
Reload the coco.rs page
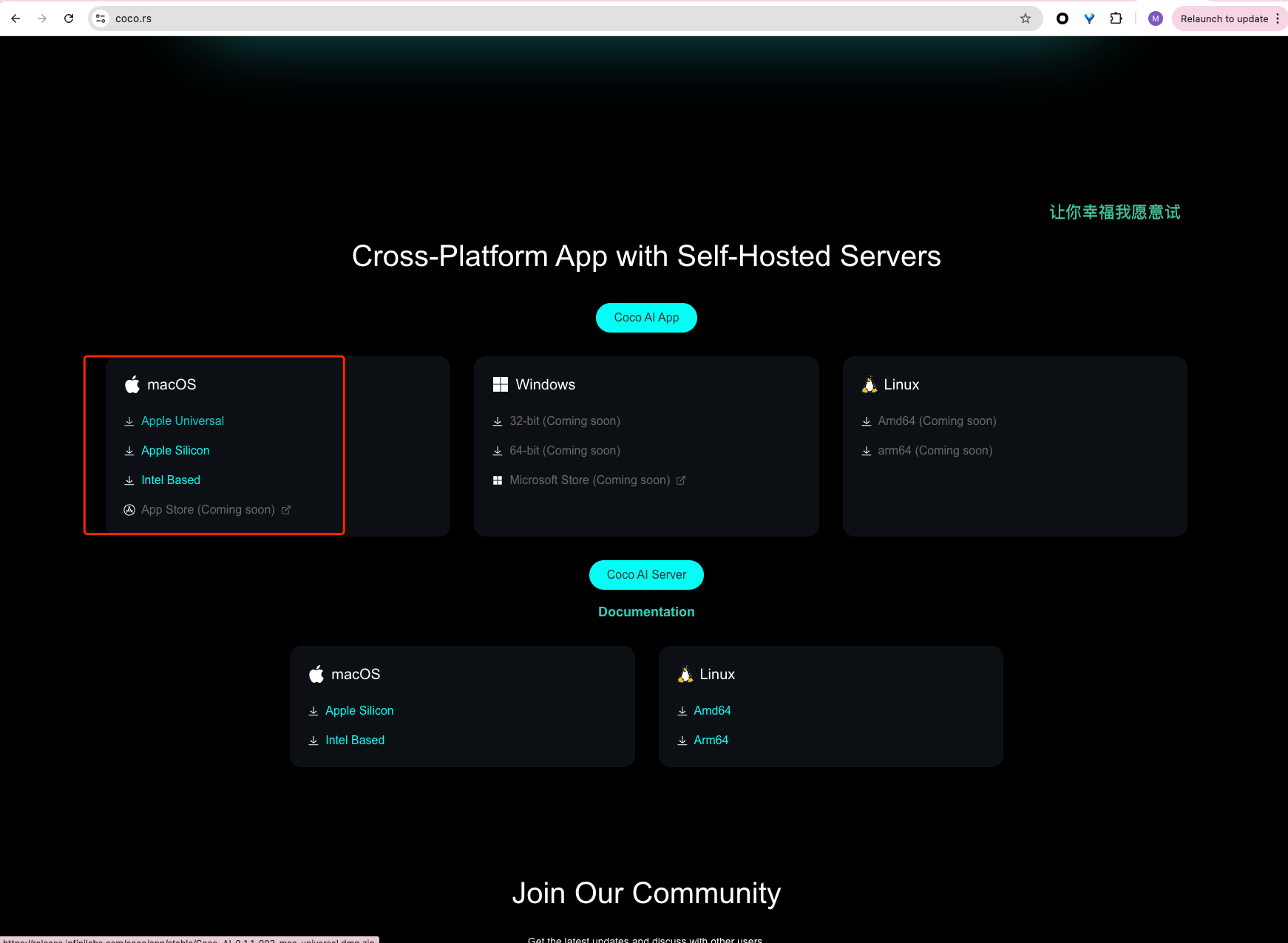coord(69,18)
